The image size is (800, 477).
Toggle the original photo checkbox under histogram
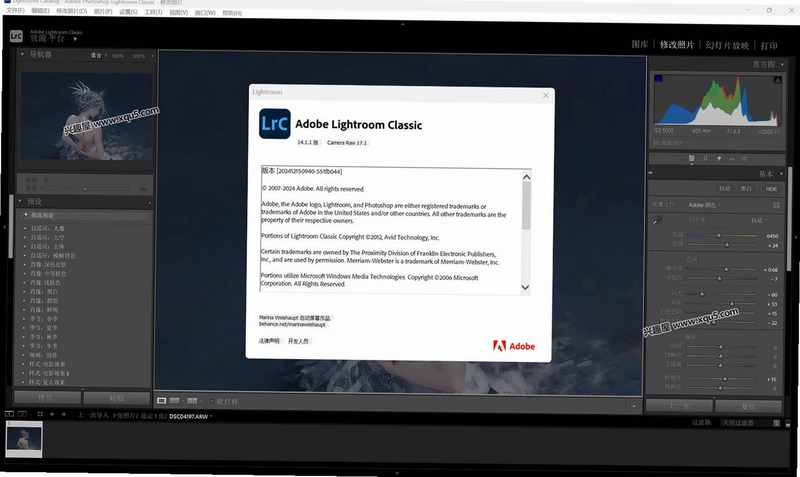pyautogui.click(x=656, y=143)
